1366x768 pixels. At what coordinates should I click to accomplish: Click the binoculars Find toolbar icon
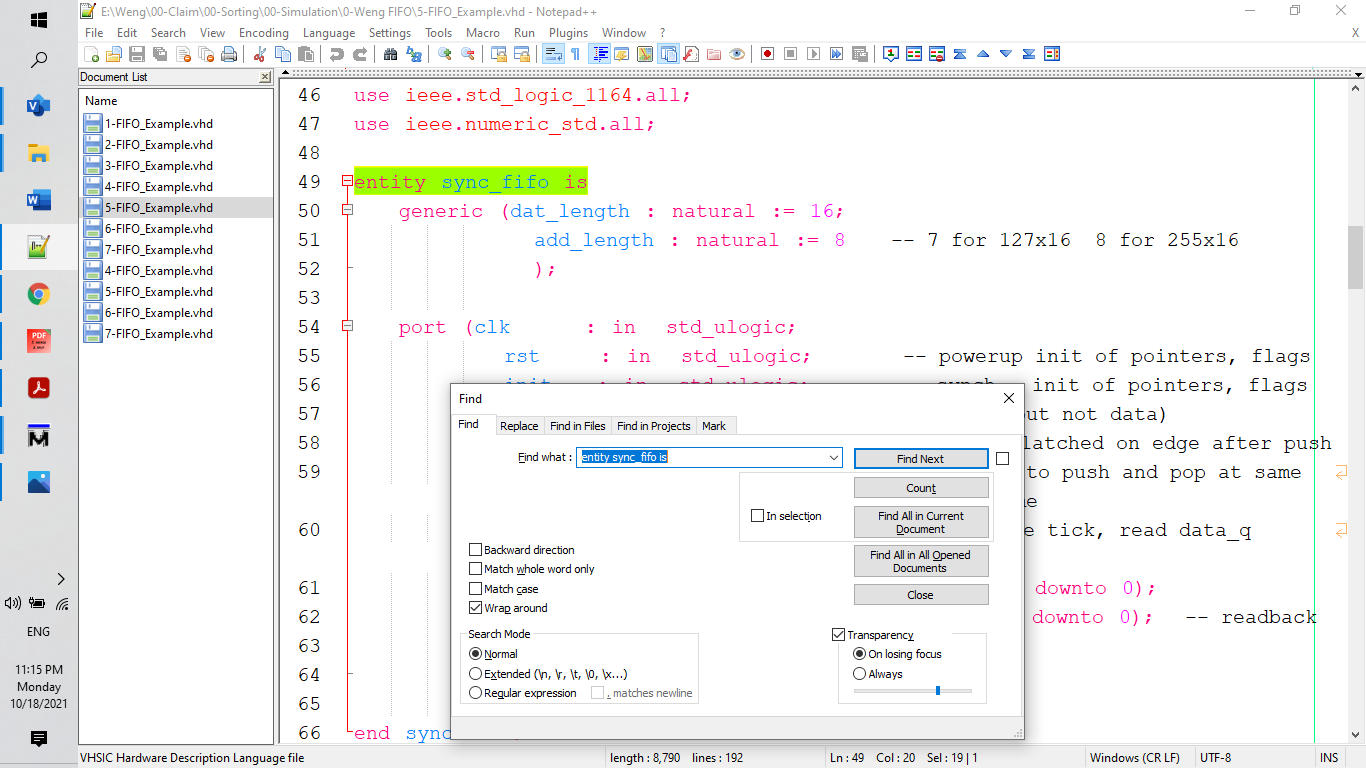click(x=390, y=54)
